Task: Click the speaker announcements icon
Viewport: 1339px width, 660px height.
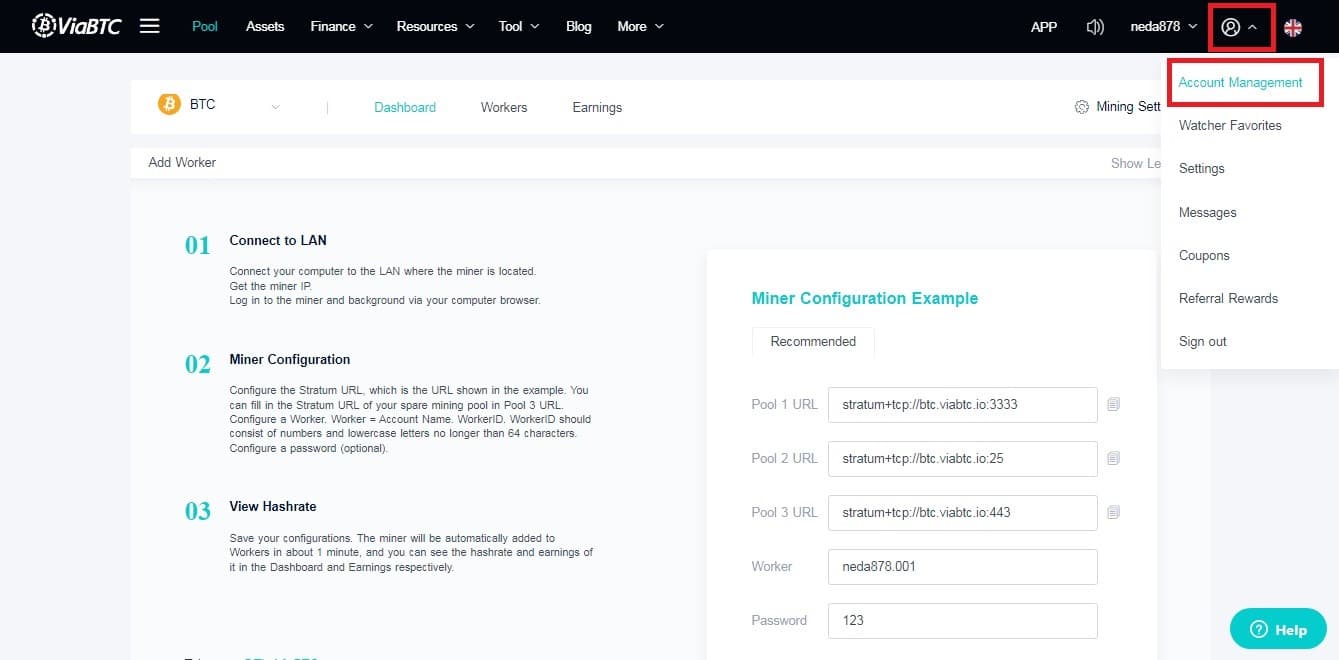Action: click(x=1095, y=27)
